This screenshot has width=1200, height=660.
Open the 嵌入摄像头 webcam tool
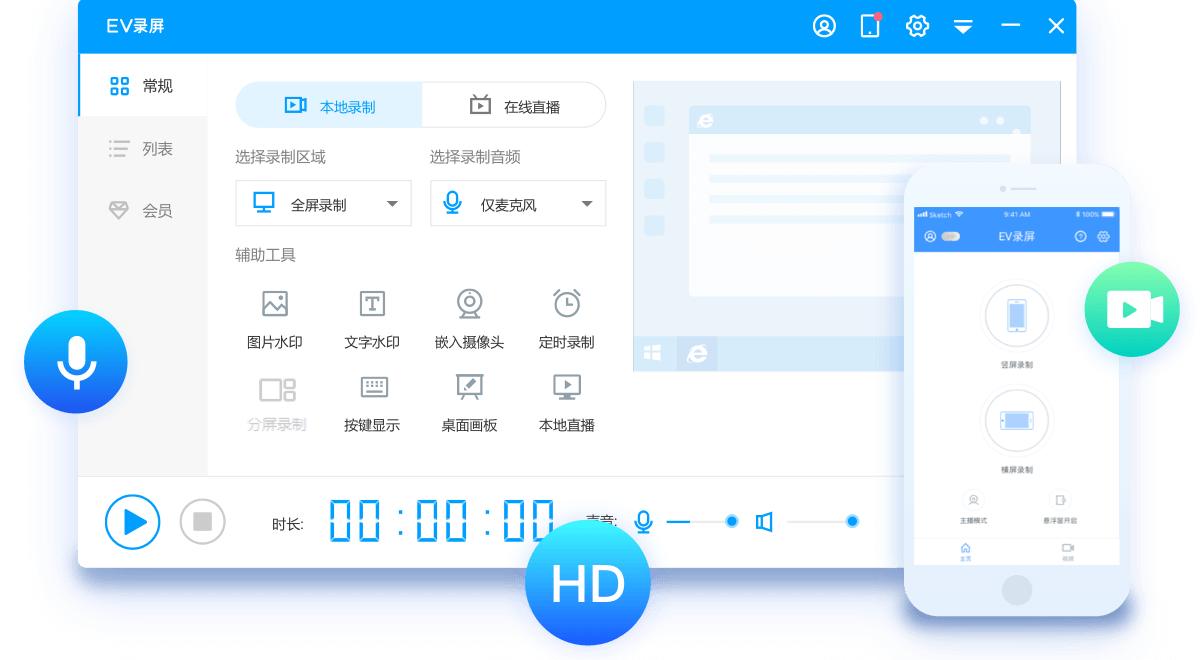tap(469, 319)
